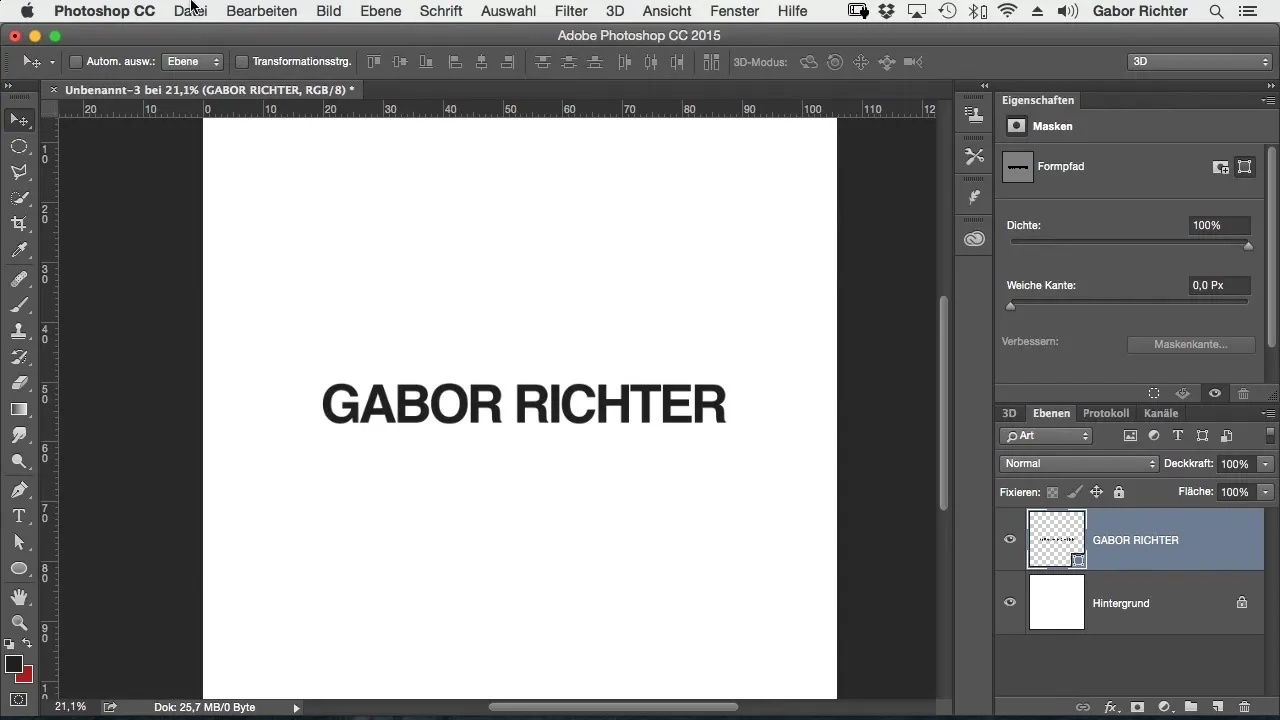Select the History Brush tool
Viewport: 1280px width, 720px height.
[19, 357]
